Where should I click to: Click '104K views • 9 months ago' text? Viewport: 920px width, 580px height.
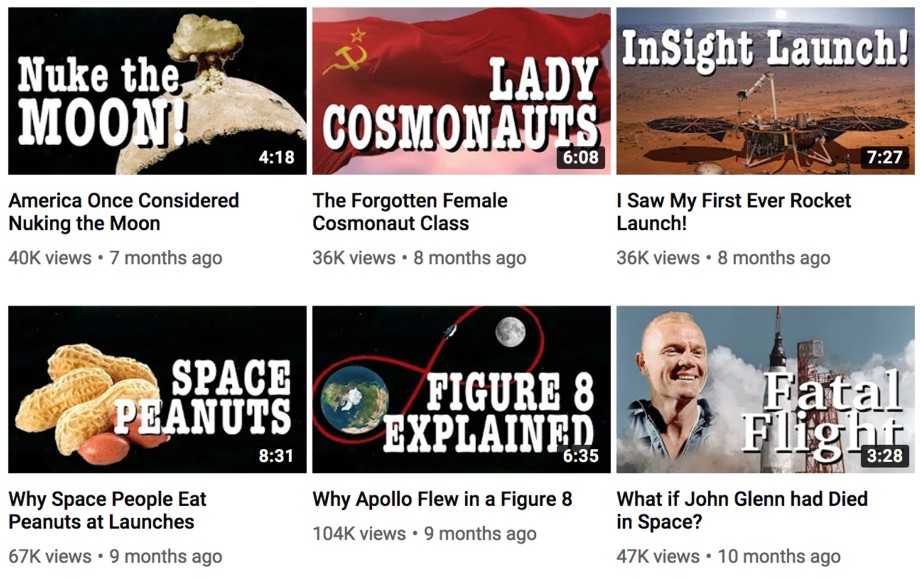tap(424, 534)
